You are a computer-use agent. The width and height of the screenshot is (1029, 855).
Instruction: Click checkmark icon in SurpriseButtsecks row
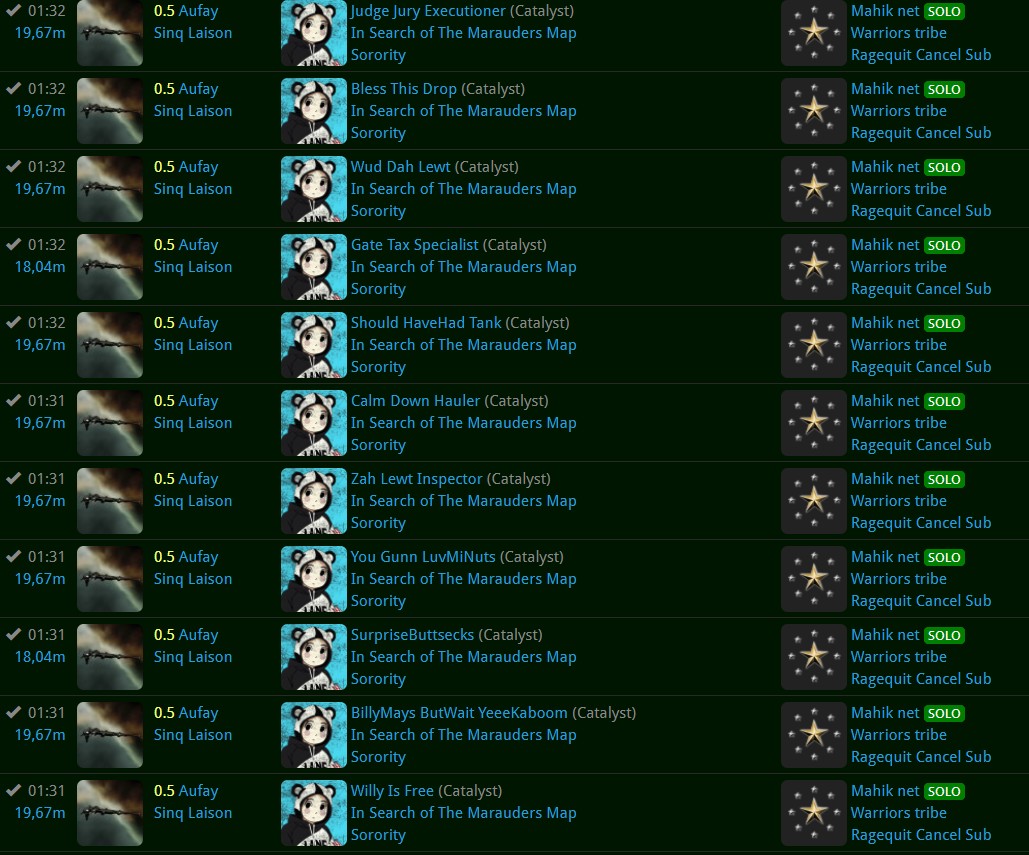tap(14, 635)
